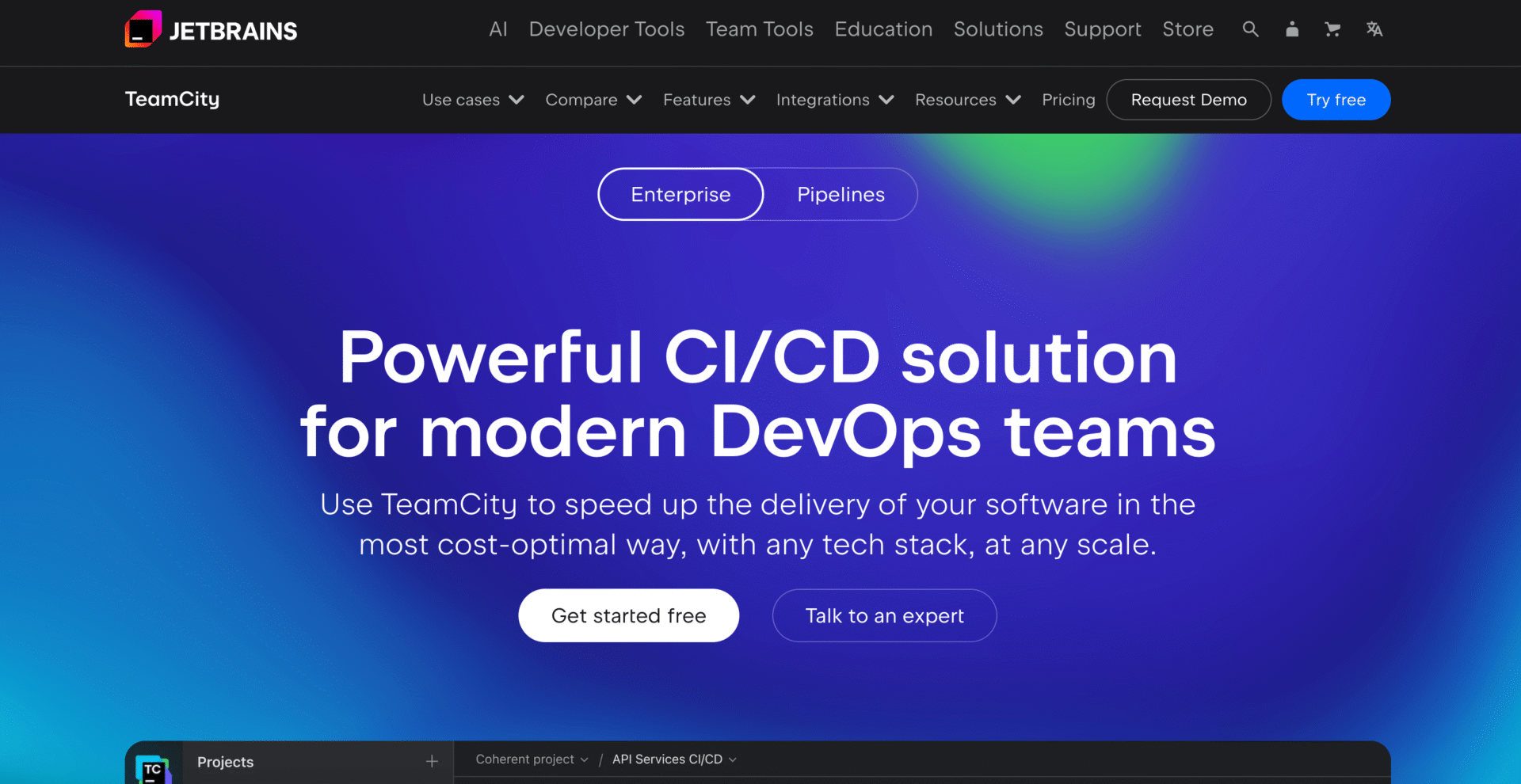Click the JetBrains logo
This screenshot has width=1521, height=784.
[x=210, y=29]
